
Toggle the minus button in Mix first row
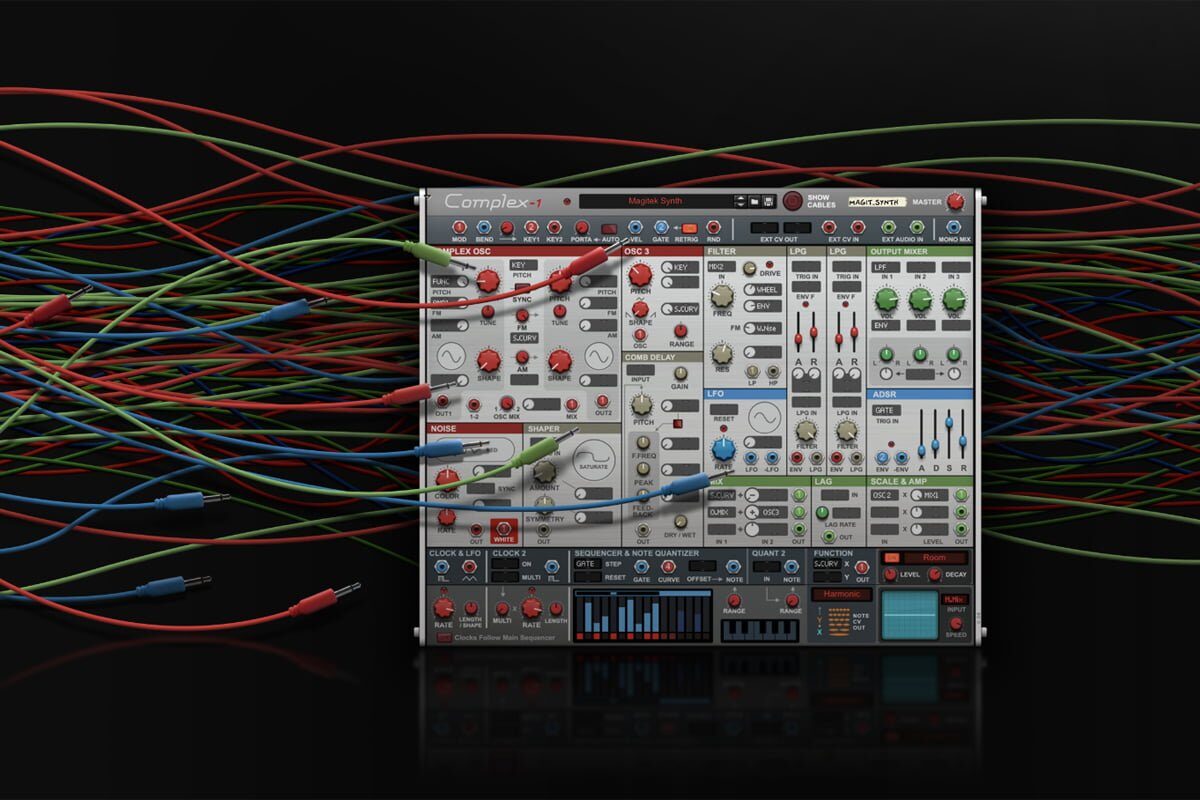point(752,495)
